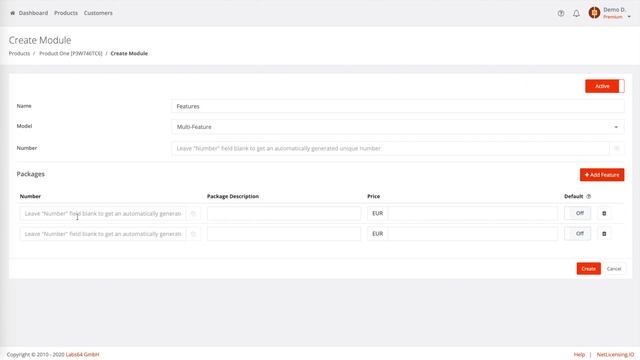Open the Labs64 GmbH footer link
Screen dimensions: 640x360
(x=82, y=354)
